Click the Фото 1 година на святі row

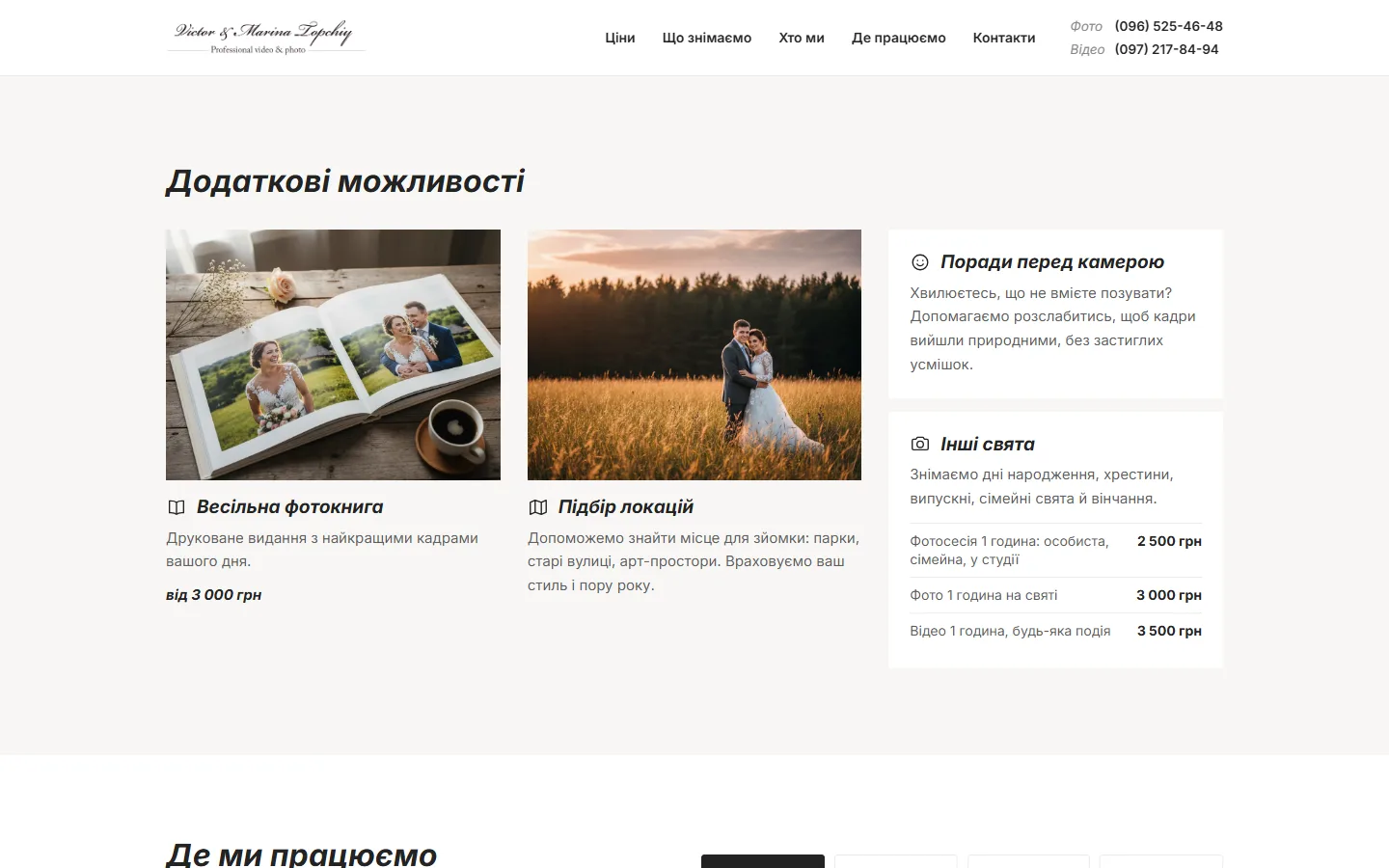pos(1056,595)
